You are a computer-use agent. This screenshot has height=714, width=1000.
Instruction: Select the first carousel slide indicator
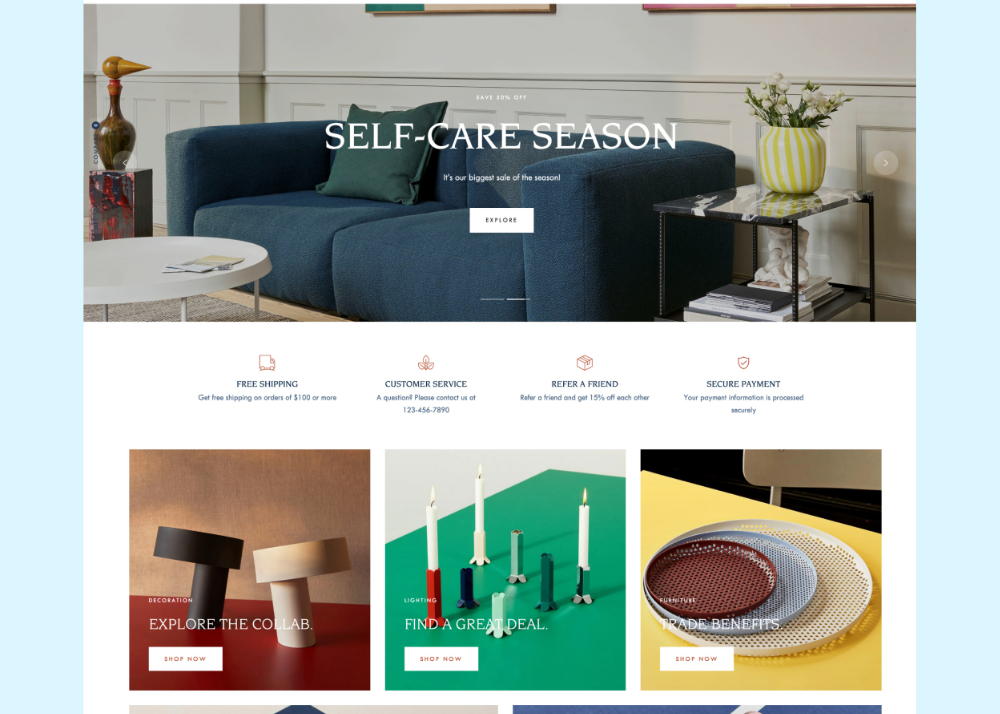coord(492,299)
